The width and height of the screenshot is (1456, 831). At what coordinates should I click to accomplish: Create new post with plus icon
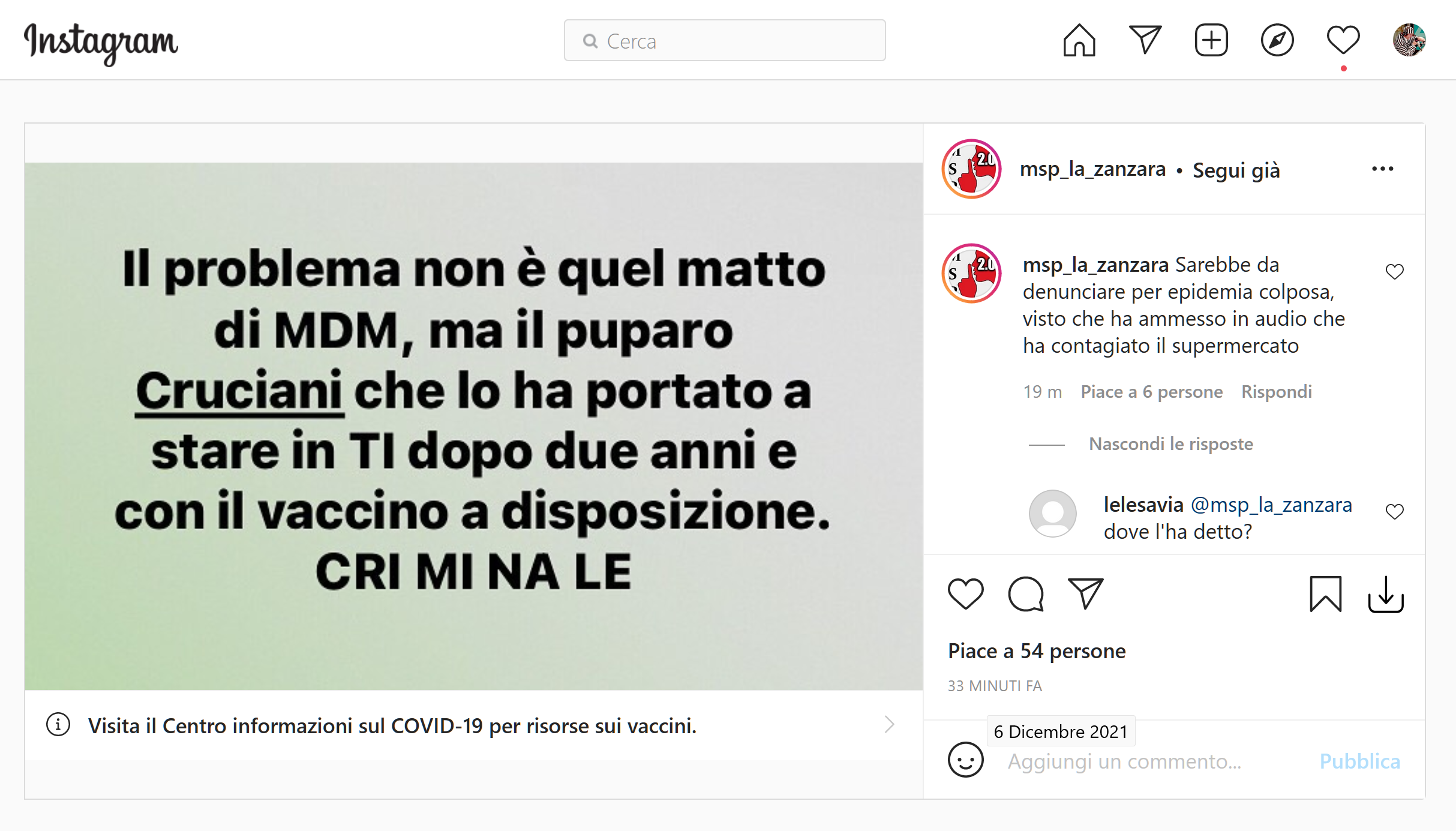pyautogui.click(x=1211, y=41)
